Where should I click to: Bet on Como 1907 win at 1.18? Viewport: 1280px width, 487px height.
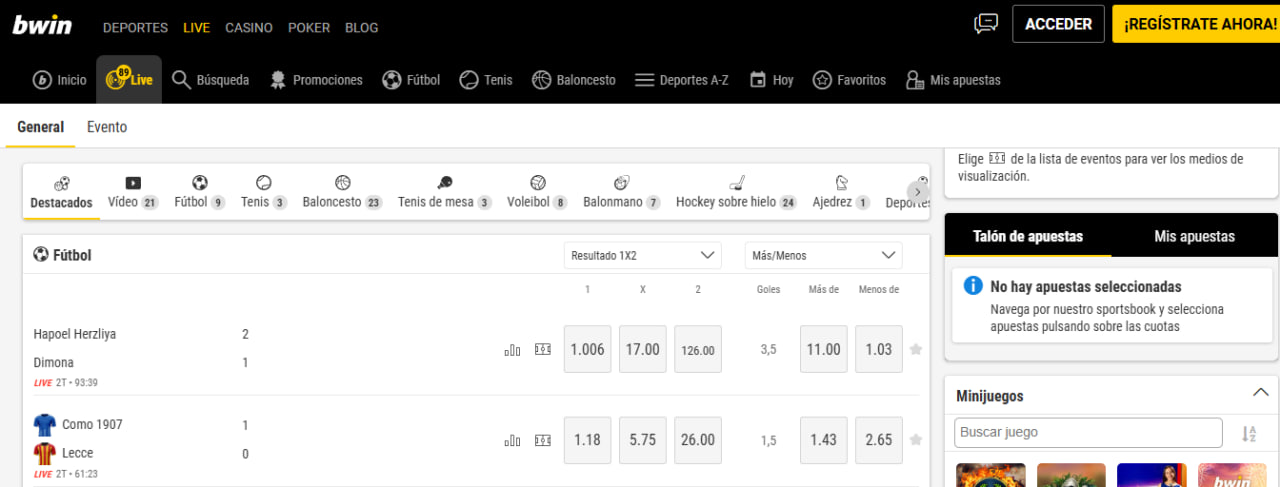click(x=588, y=440)
